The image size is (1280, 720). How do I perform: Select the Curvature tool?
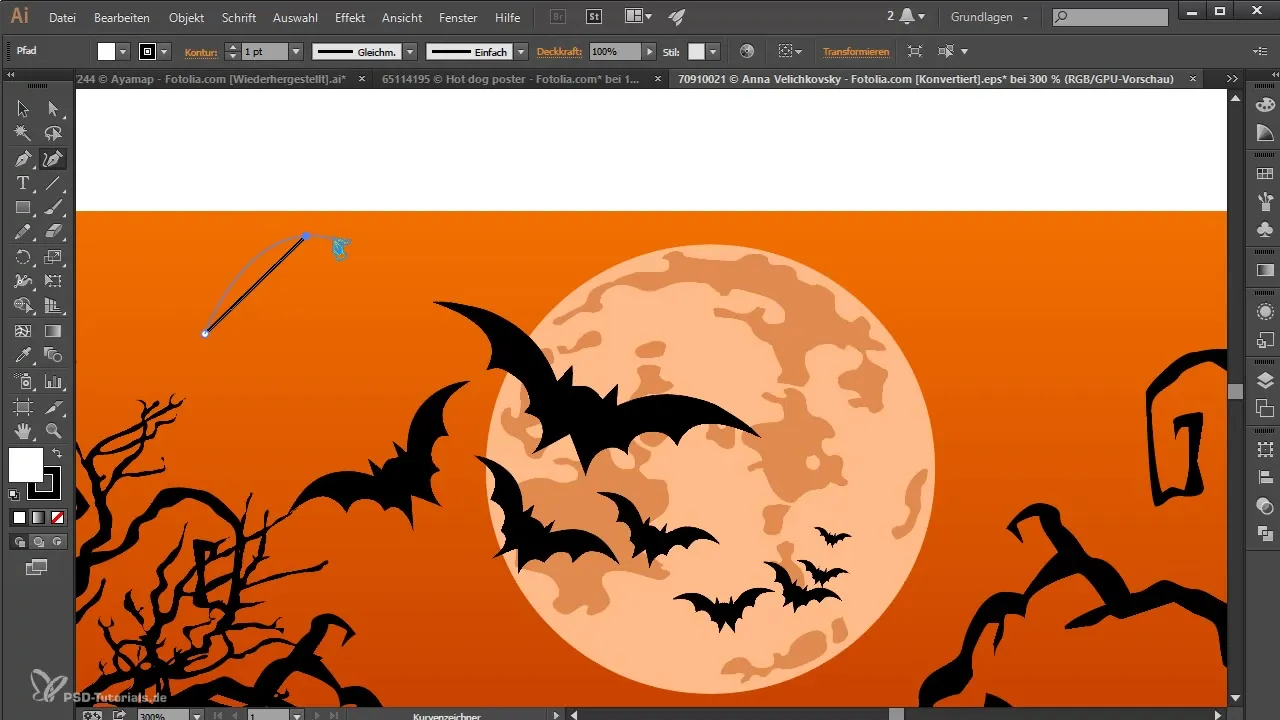pos(53,158)
